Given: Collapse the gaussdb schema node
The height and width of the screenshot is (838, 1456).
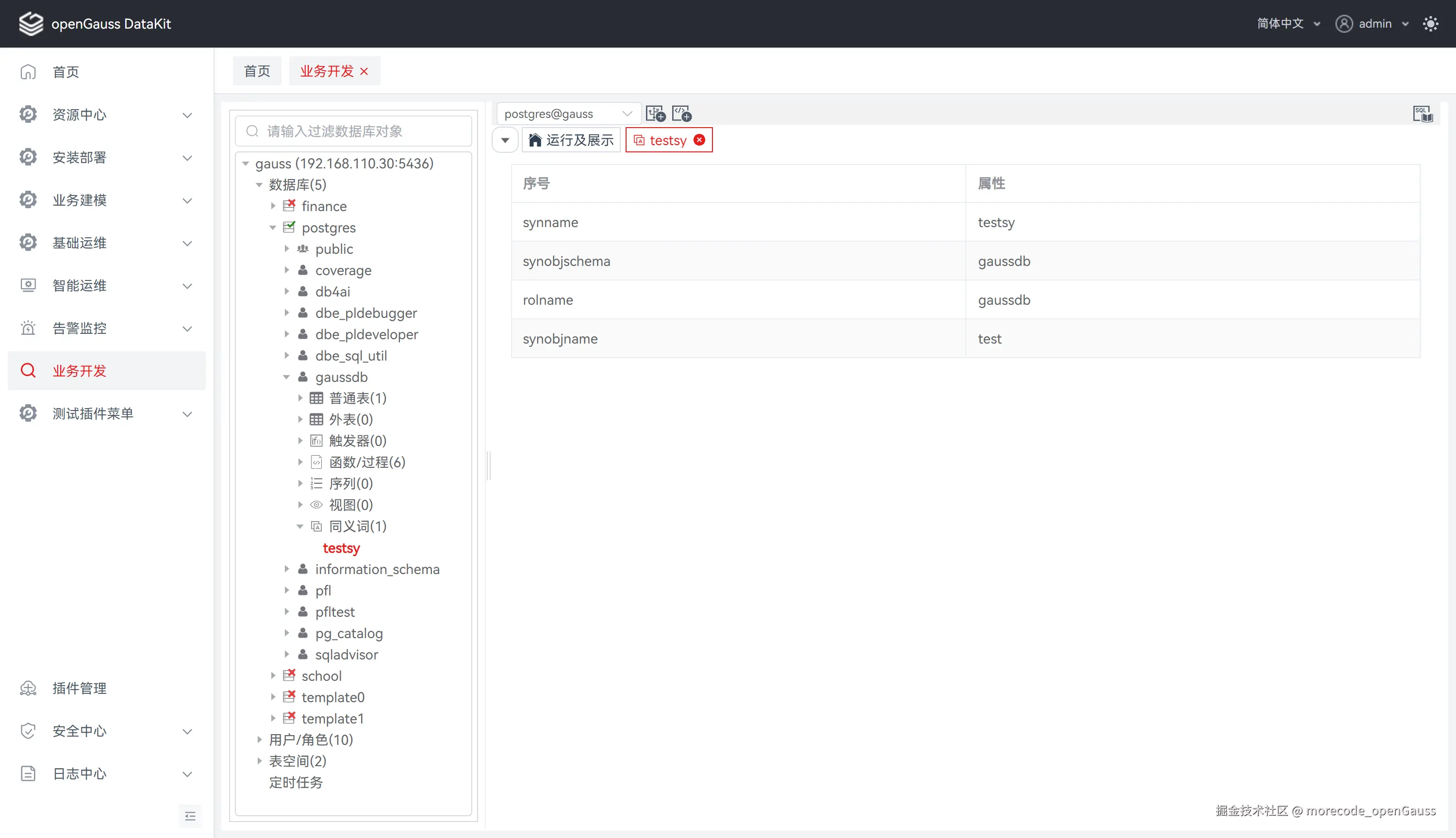Looking at the screenshot, I should pyautogui.click(x=287, y=377).
